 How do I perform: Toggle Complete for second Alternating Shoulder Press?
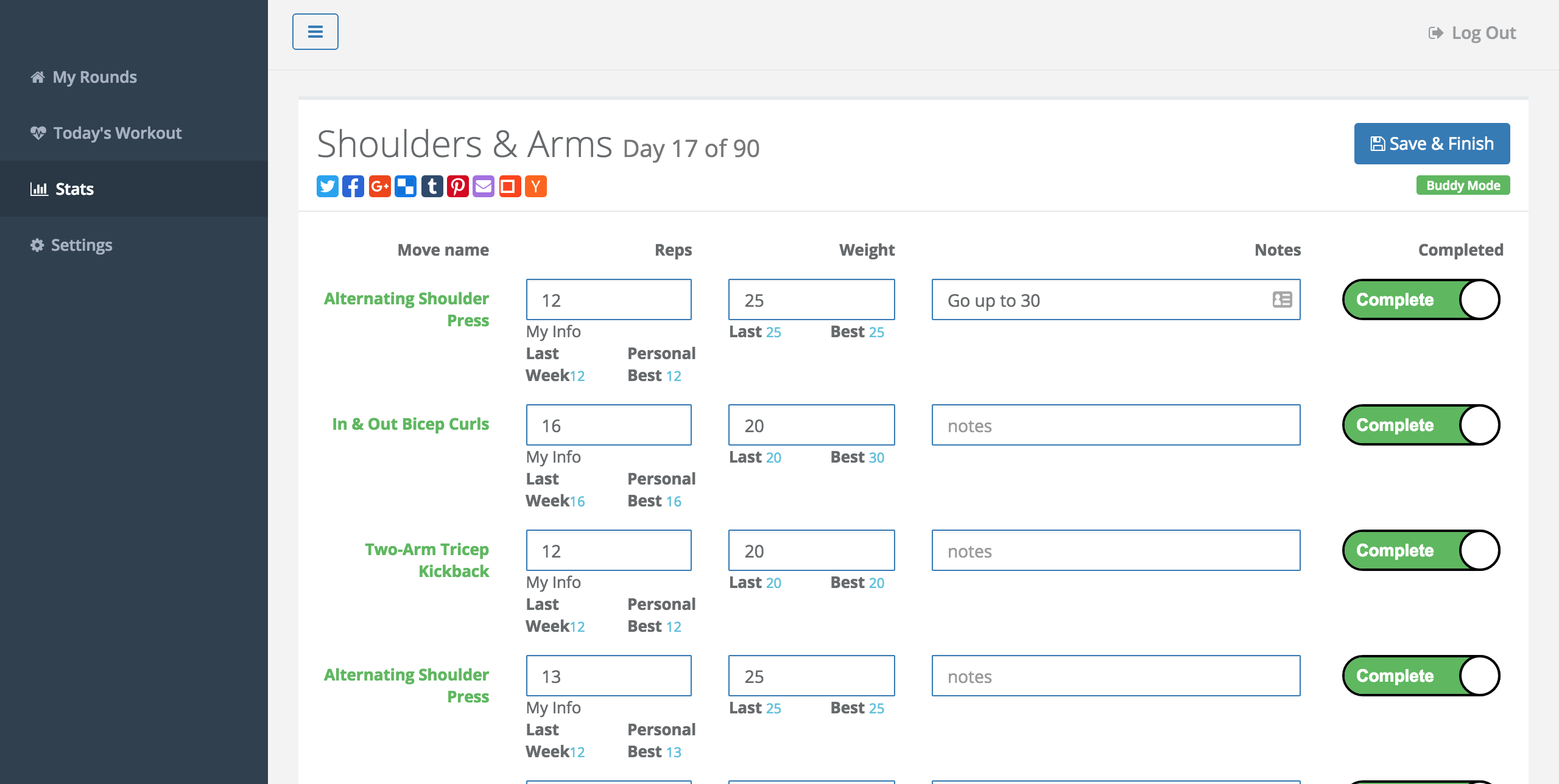(1421, 676)
